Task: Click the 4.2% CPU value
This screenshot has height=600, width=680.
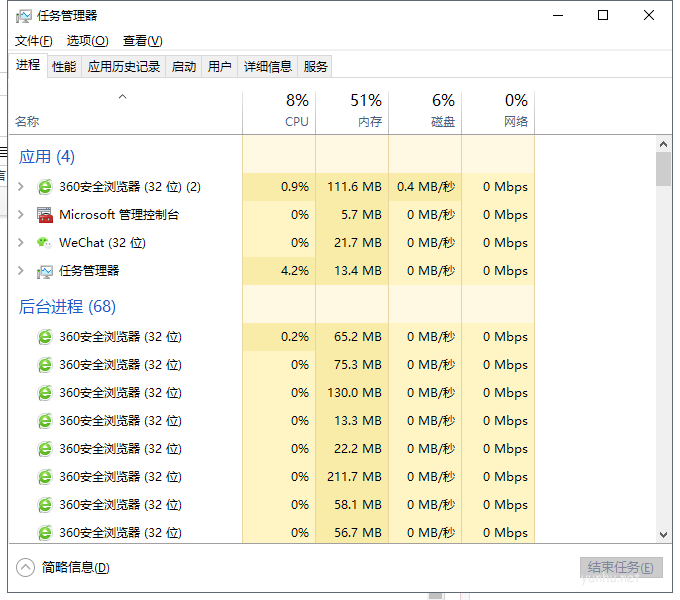Action: click(x=295, y=271)
